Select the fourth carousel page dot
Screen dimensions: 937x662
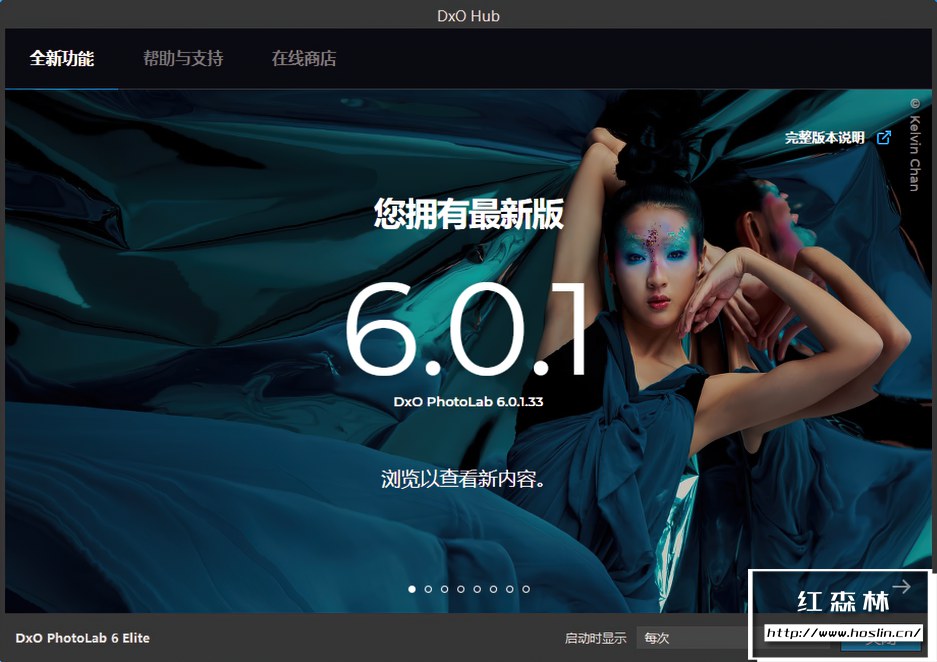point(461,589)
